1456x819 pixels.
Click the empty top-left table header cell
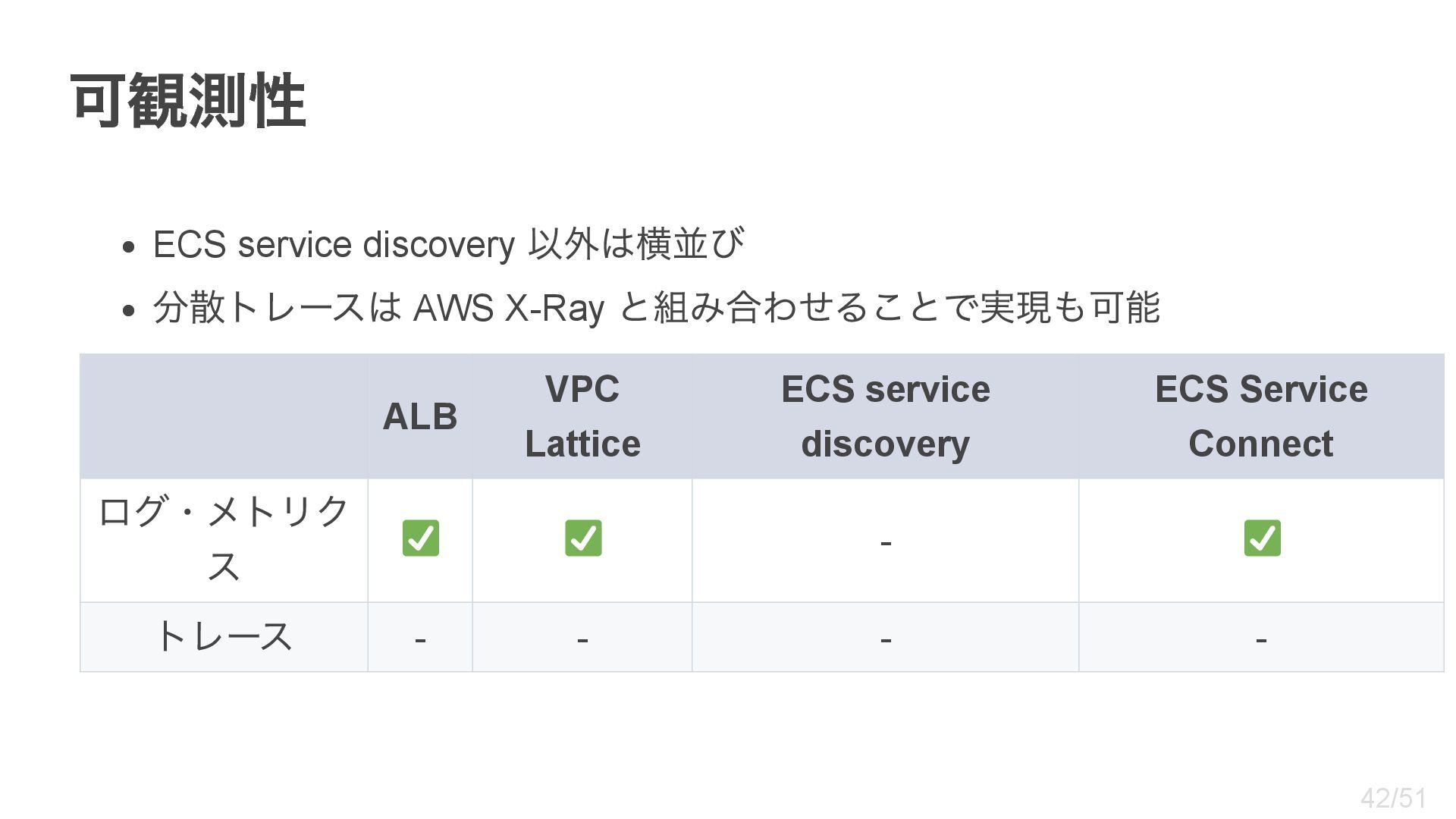pyautogui.click(x=224, y=416)
